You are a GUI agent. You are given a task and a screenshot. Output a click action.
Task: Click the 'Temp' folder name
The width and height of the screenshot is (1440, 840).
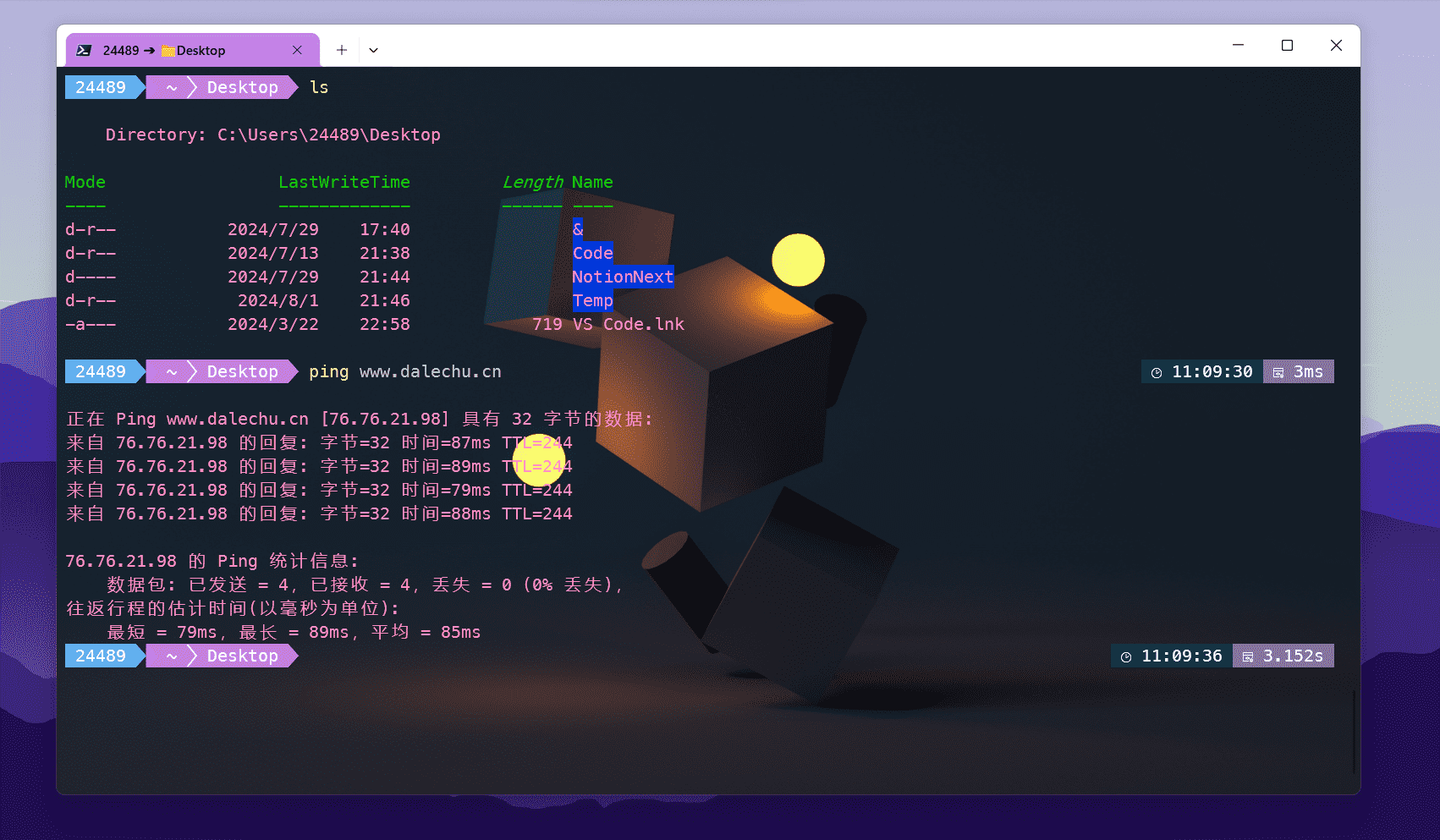[x=592, y=300]
